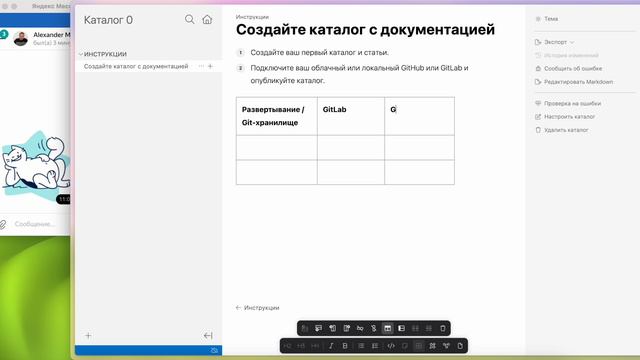Toggle theme via Тема option
640x360 pixels.
coord(547,19)
